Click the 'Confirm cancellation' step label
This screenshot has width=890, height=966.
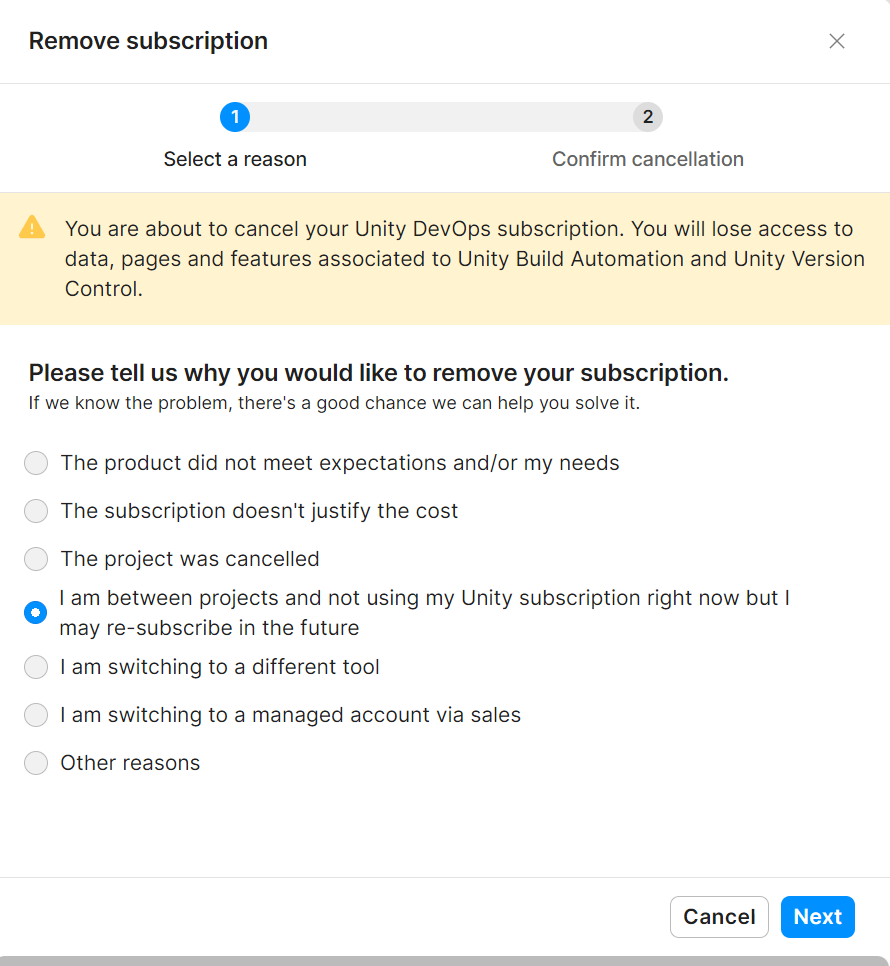point(648,159)
